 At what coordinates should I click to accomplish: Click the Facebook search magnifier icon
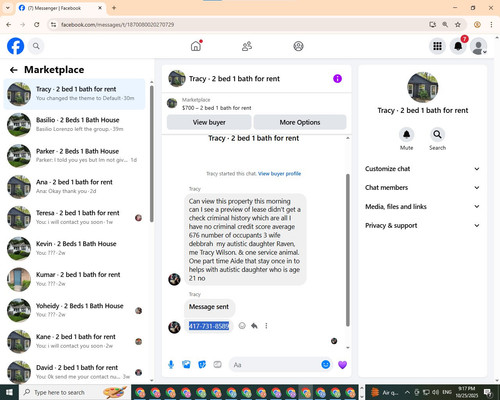[36, 46]
